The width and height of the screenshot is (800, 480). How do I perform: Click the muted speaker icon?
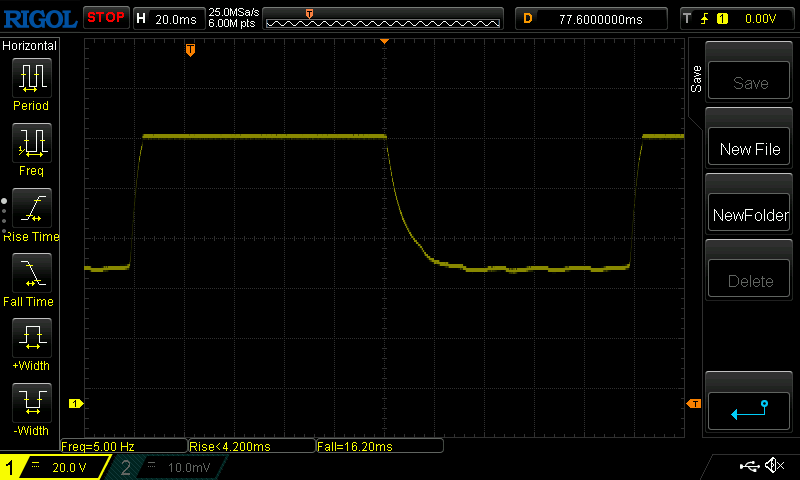click(773, 466)
